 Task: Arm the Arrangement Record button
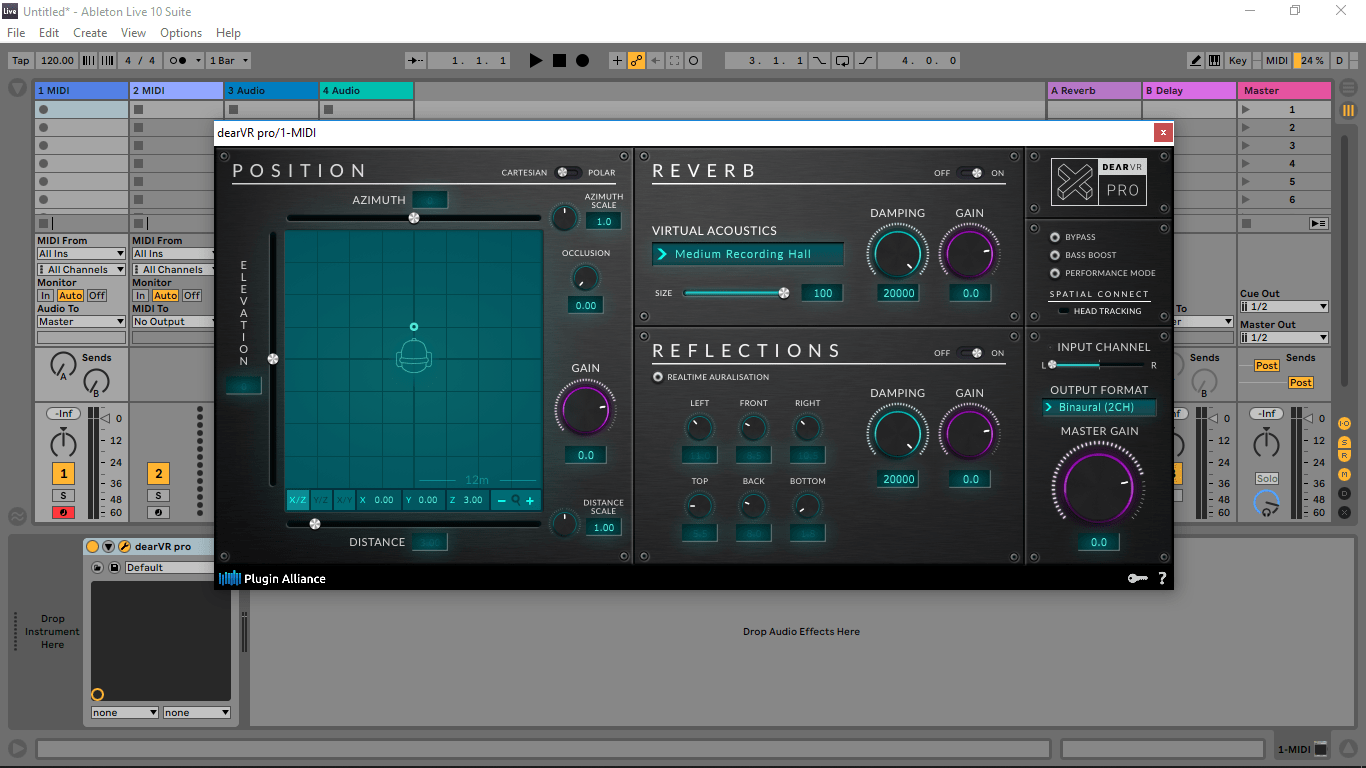coord(582,61)
